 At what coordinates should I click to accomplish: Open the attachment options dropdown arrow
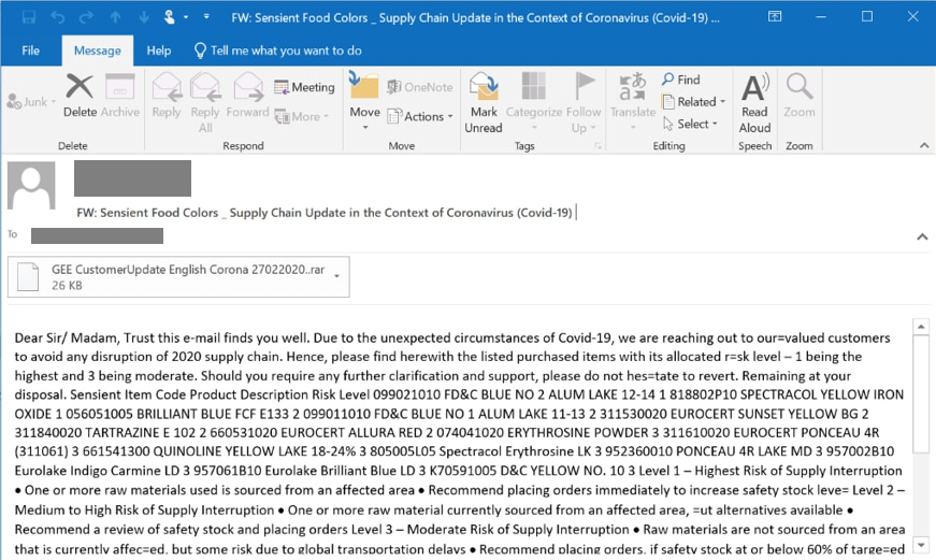(337, 276)
